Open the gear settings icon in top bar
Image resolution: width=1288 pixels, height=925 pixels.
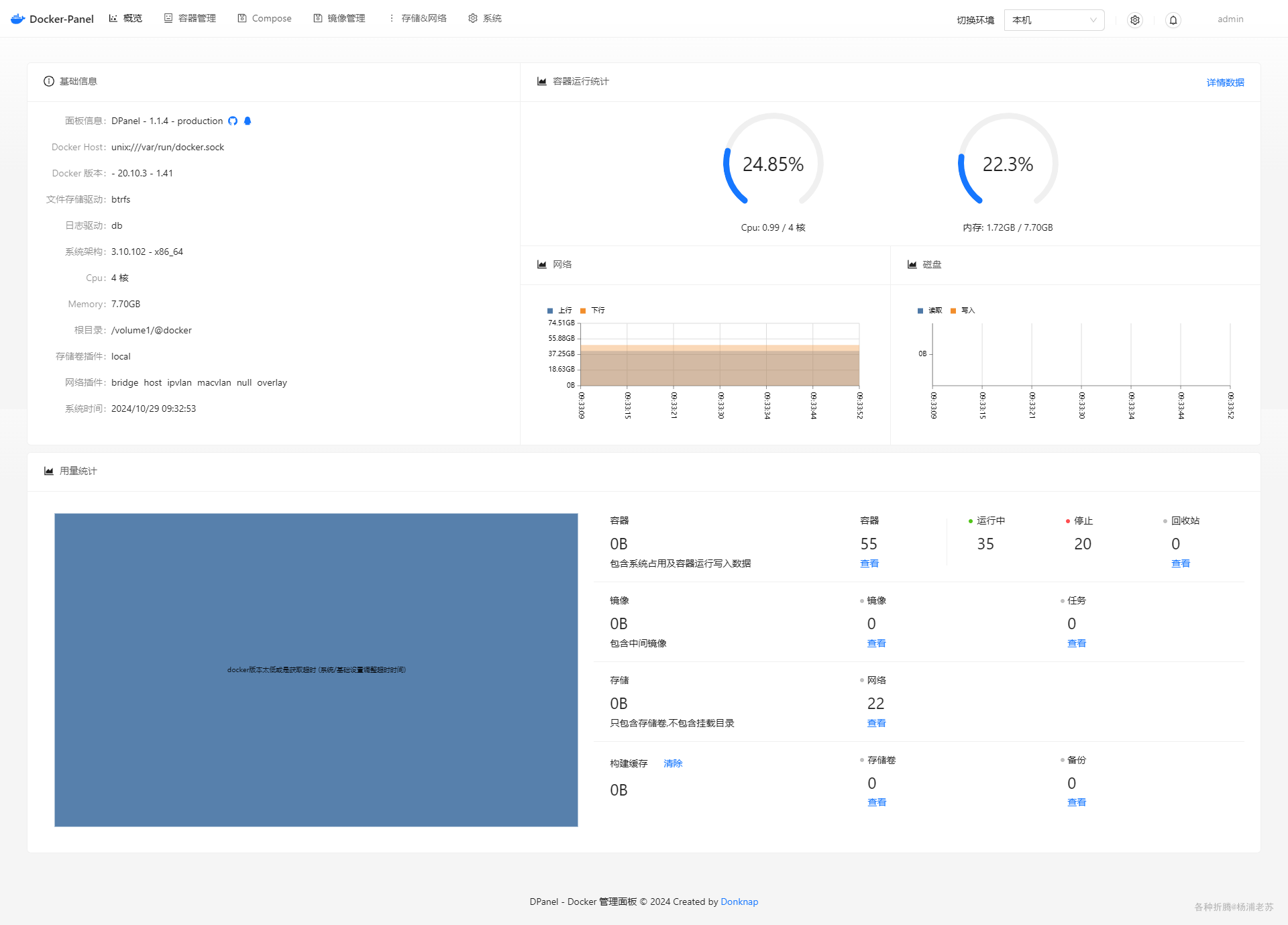point(1135,20)
